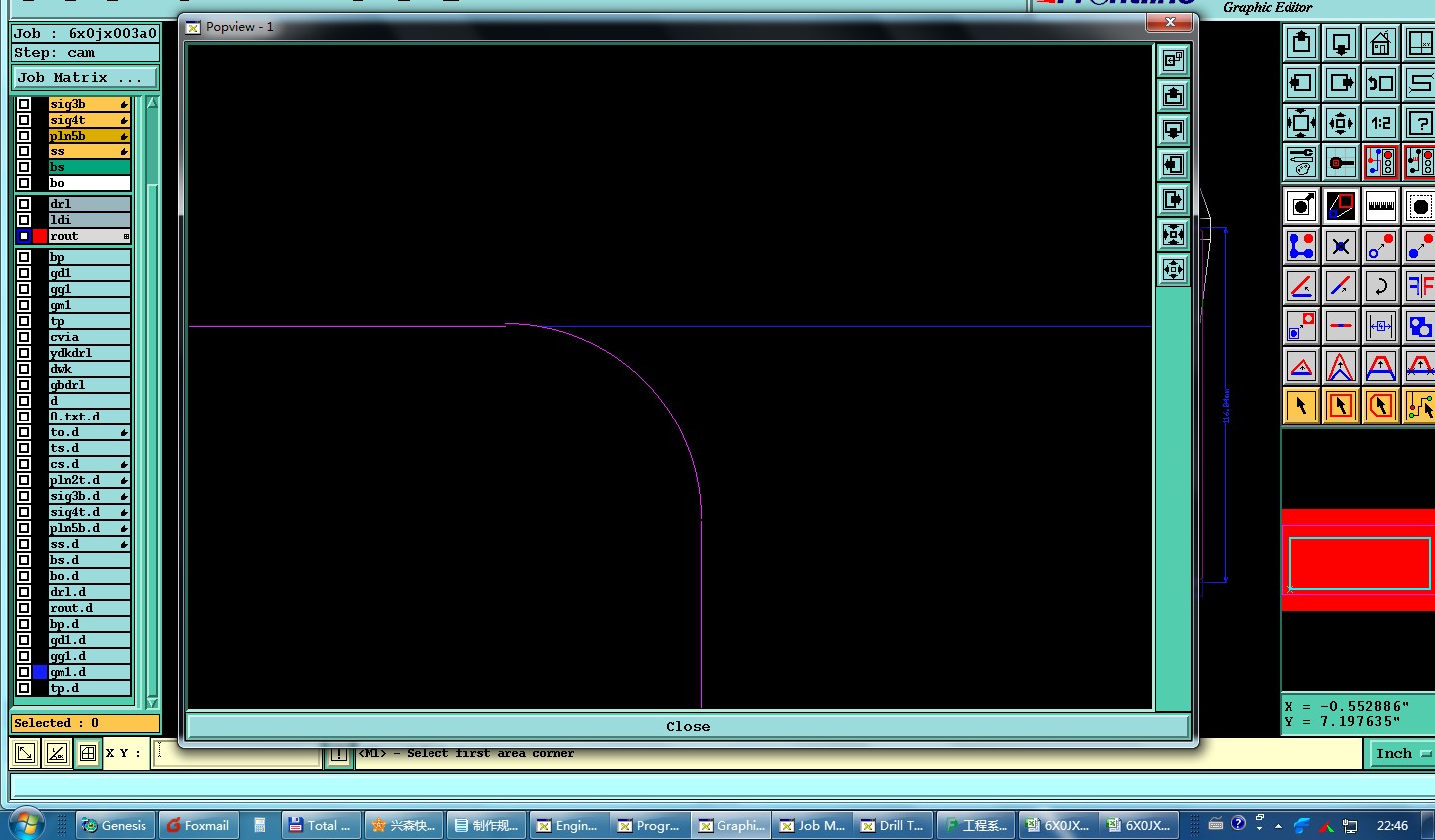
Task: Toggle checkbox for layer gm1.d
Action: click(x=24, y=672)
